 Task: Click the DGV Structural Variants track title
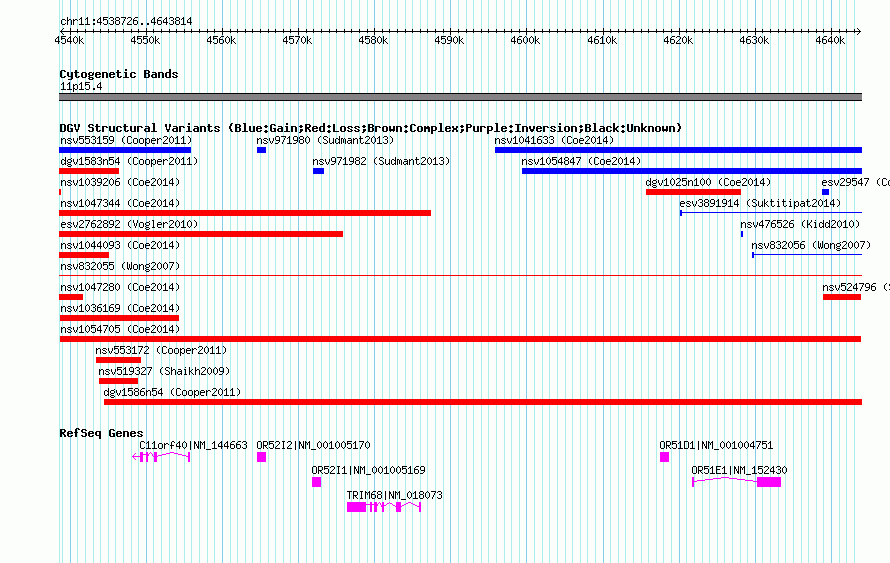click(370, 128)
